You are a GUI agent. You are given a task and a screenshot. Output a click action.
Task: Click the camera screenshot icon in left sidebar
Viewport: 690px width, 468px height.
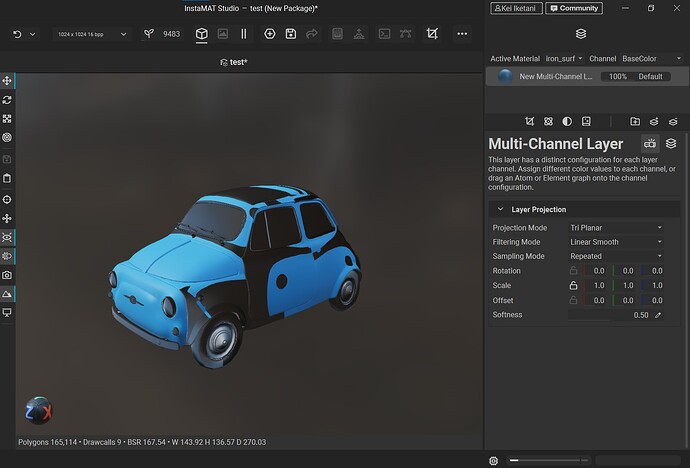(x=7, y=275)
